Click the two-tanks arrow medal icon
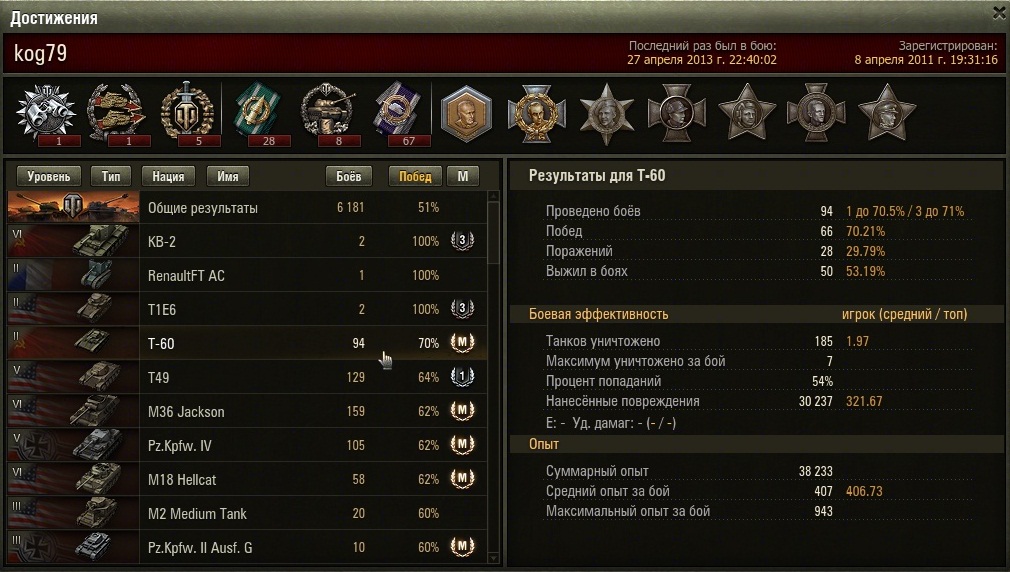1010x572 pixels. pos(119,113)
